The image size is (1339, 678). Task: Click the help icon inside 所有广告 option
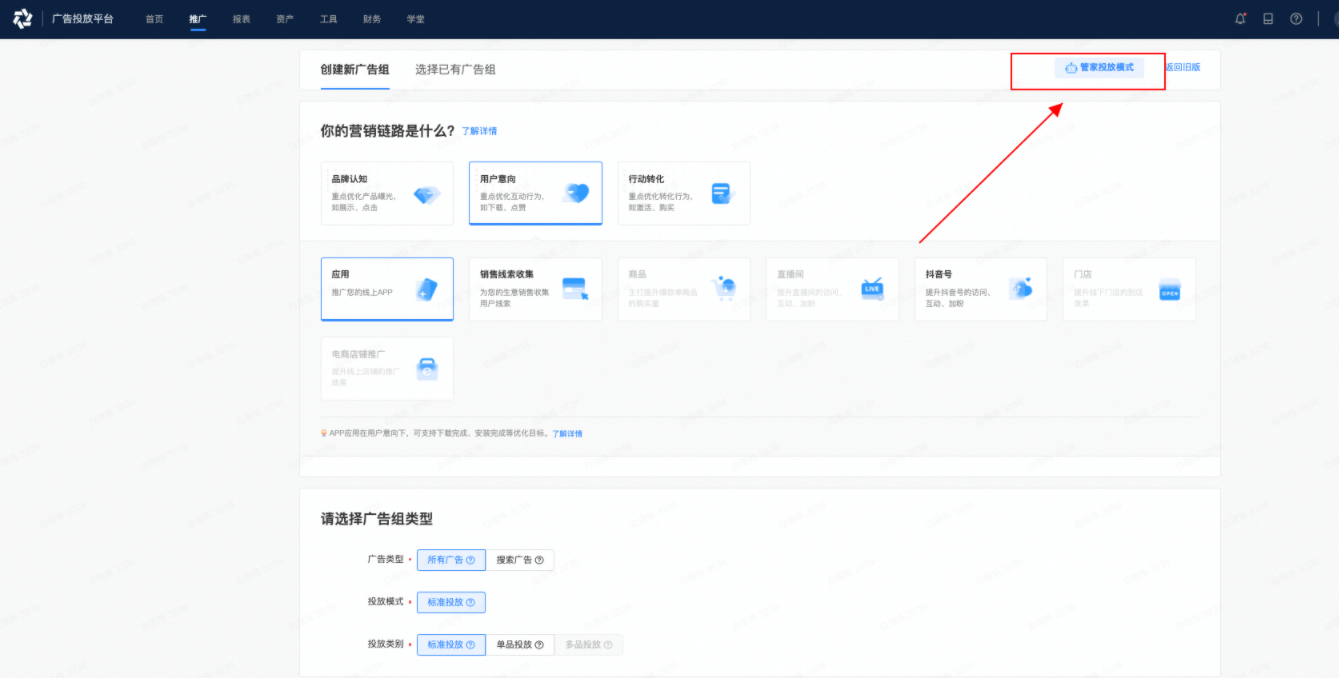pos(470,560)
